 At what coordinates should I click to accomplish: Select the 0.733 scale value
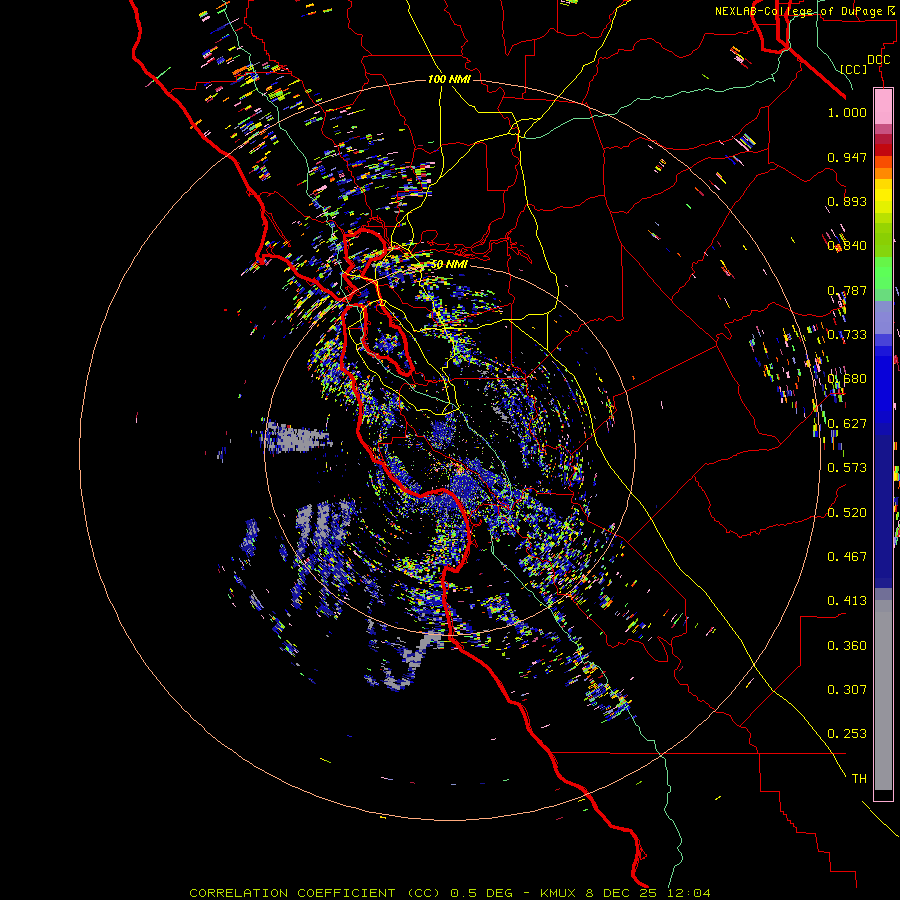tap(847, 335)
